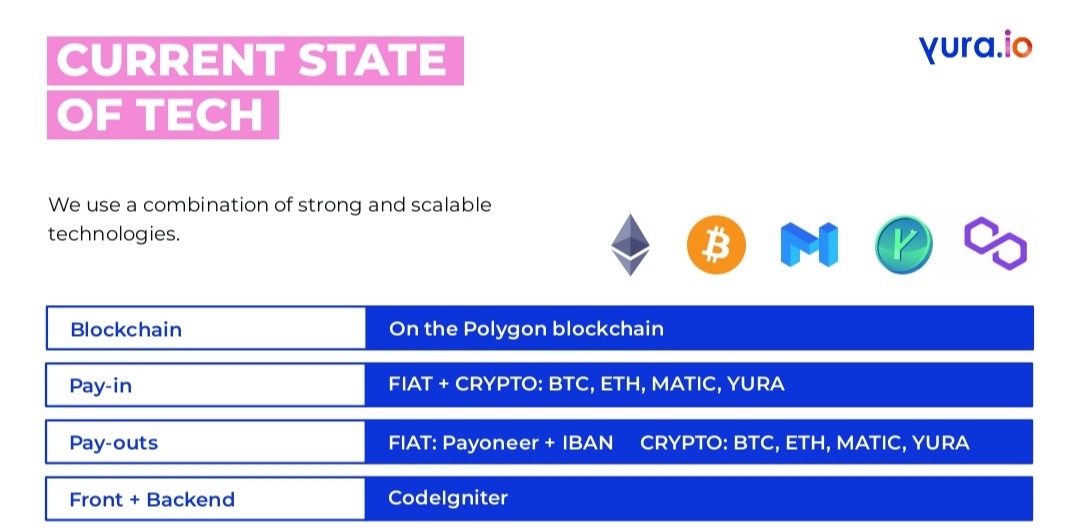Click the 'CURRENT STATE' pink title banner
This screenshot has height=528, width=1080.
(256, 61)
